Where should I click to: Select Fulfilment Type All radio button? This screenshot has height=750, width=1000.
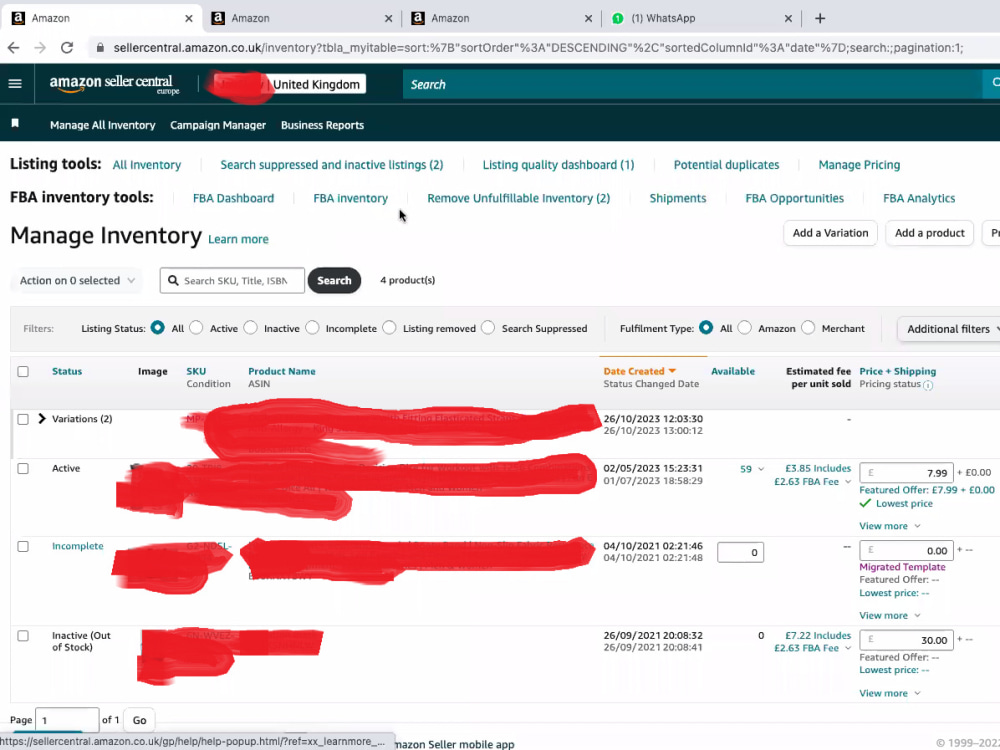tap(706, 328)
